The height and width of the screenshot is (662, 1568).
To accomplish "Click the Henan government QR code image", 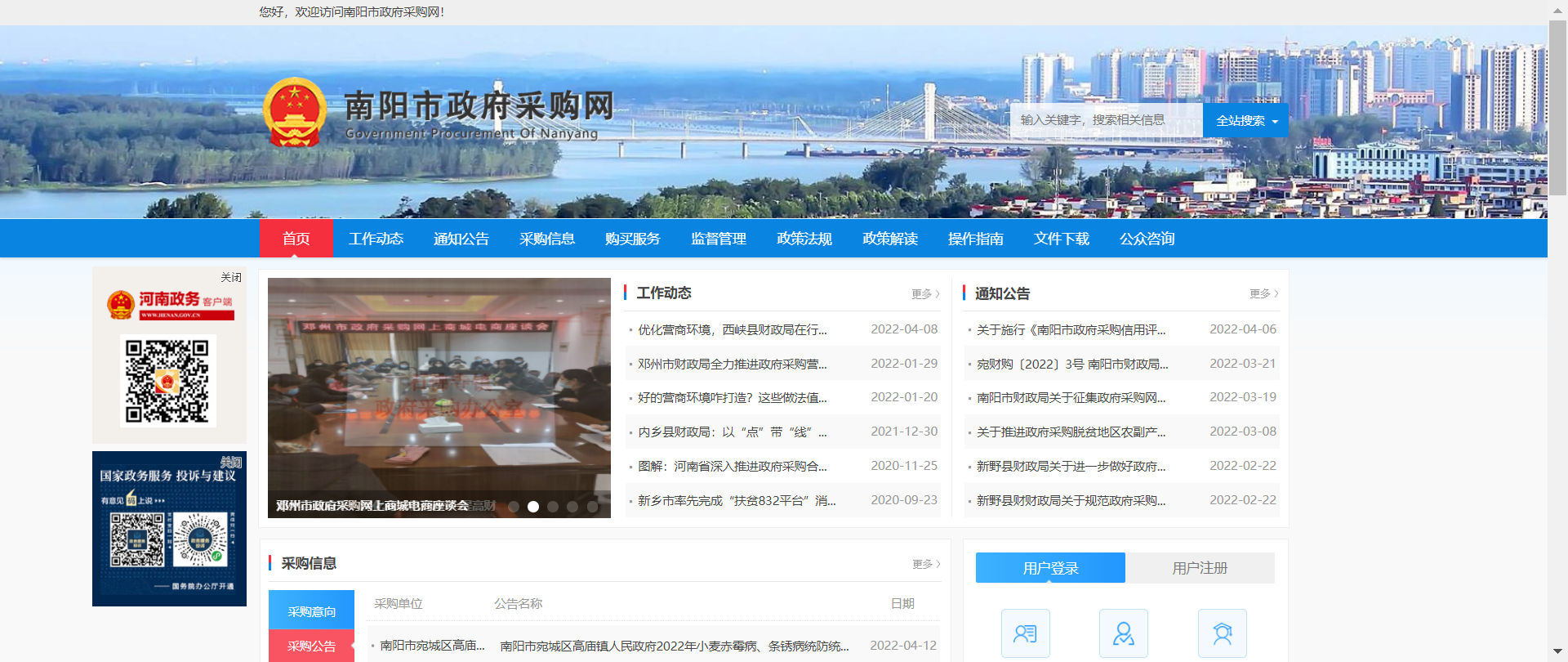I will pyautogui.click(x=167, y=381).
